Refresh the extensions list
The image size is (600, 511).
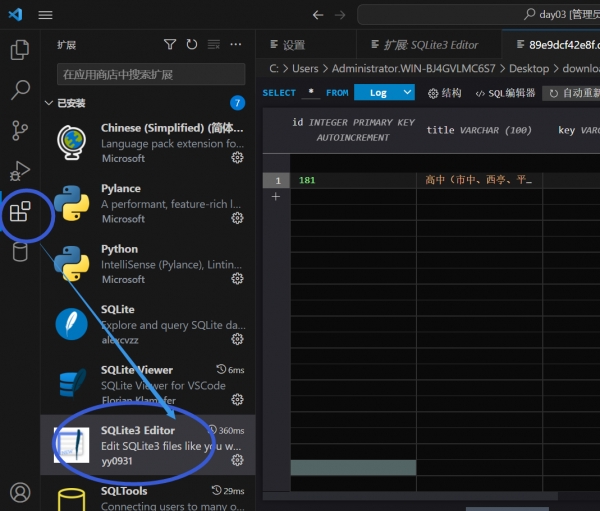click(x=192, y=44)
